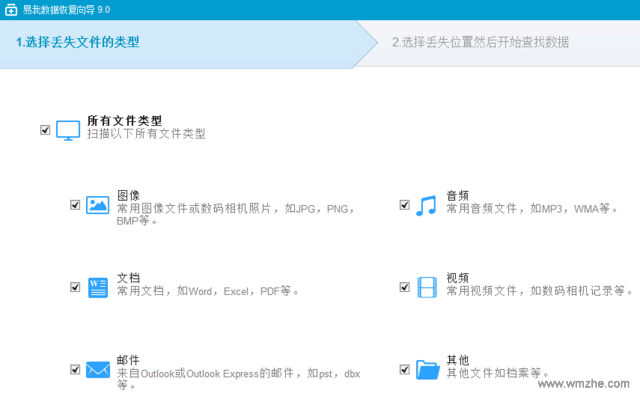Toggle the 图像 checkbox

point(75,205)
